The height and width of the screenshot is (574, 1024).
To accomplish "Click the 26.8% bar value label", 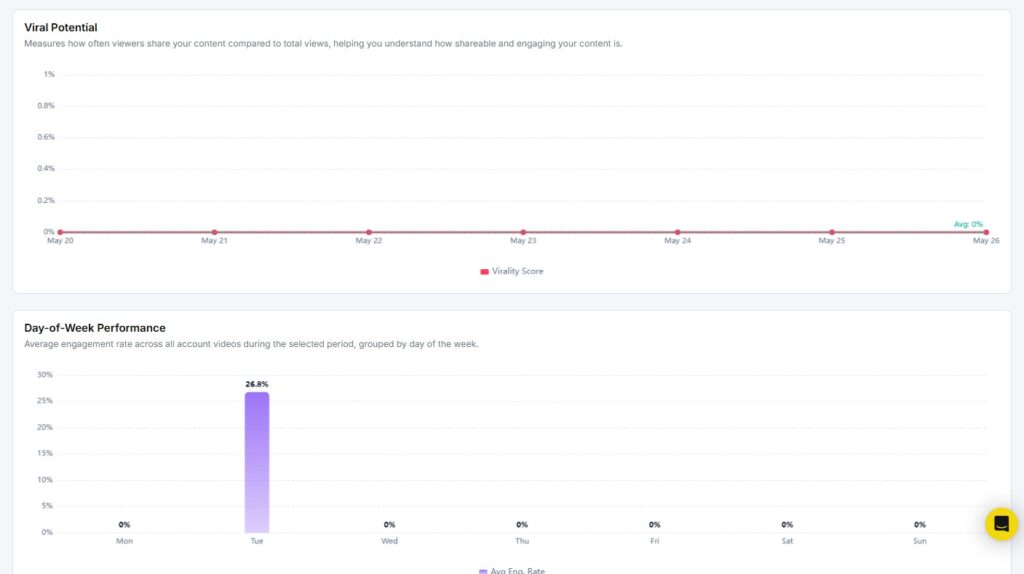I will pos(257,384).
